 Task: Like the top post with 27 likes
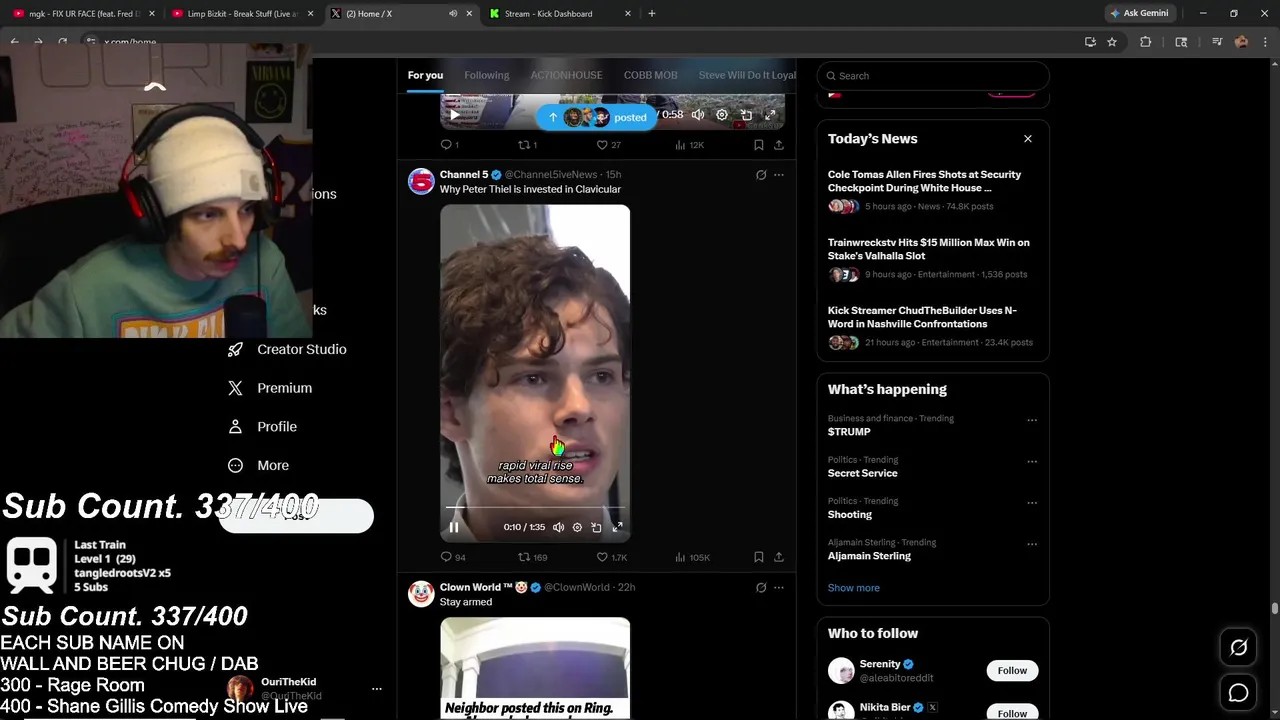(x=608, y=145)
